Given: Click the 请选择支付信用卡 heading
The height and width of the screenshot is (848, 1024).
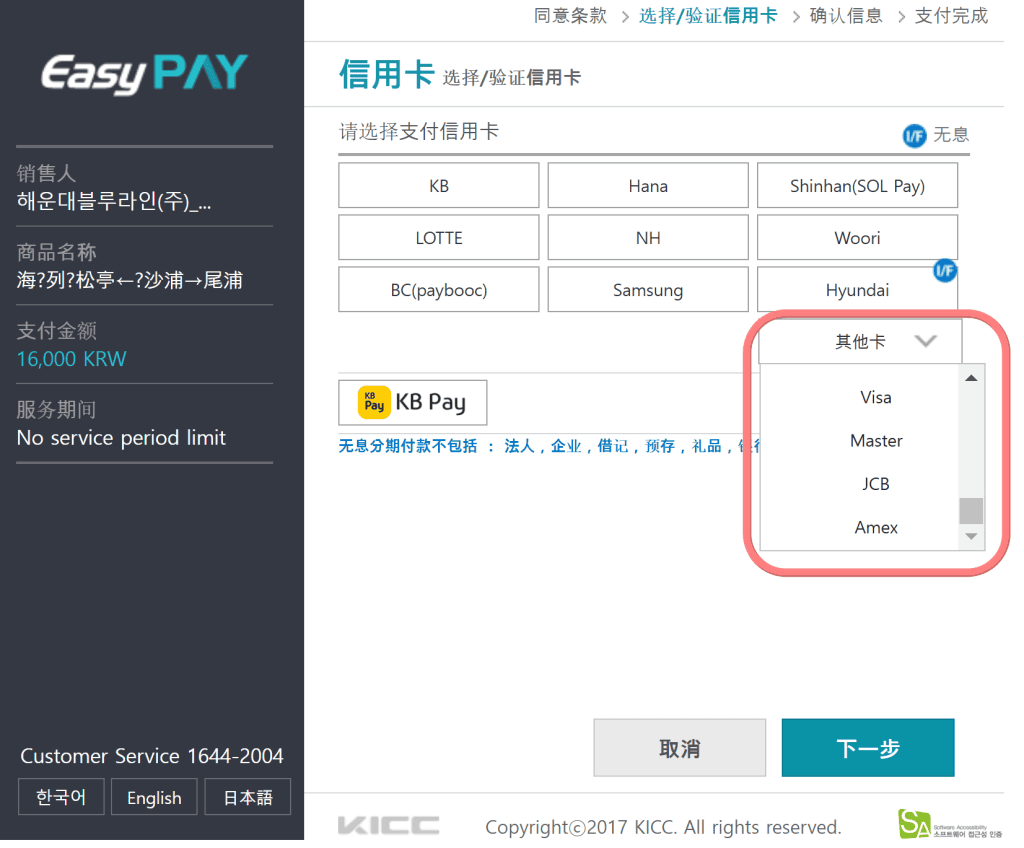Looking at the screenshot, I should pyautogui.click(x=419, y=131).
